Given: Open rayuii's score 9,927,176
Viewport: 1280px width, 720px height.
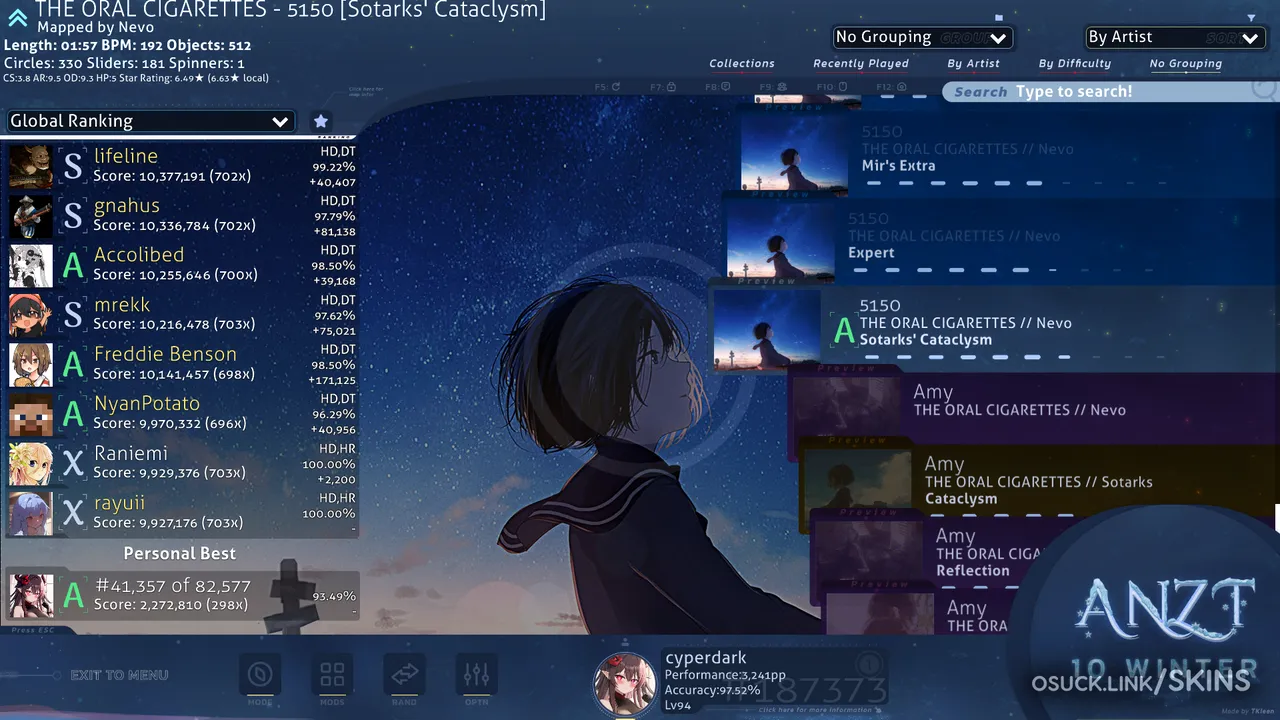Looking at the screenshot, I should point(181,513).
